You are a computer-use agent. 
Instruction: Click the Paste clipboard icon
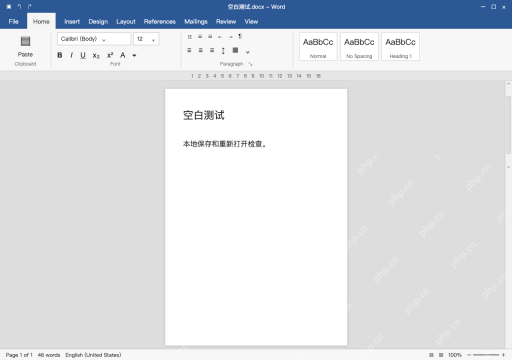pyautogui.click(x=25, y=41)
